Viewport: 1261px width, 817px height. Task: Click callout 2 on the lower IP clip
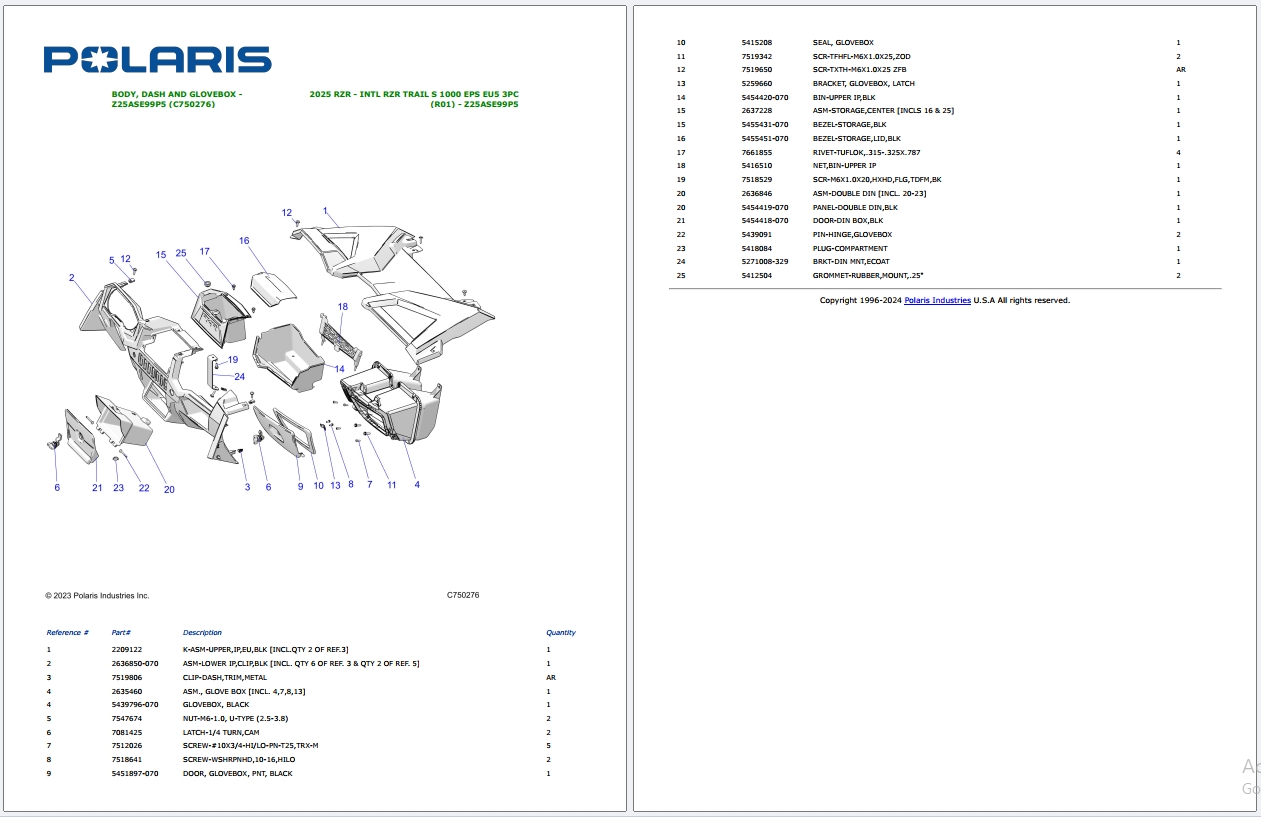coord(71,277)
